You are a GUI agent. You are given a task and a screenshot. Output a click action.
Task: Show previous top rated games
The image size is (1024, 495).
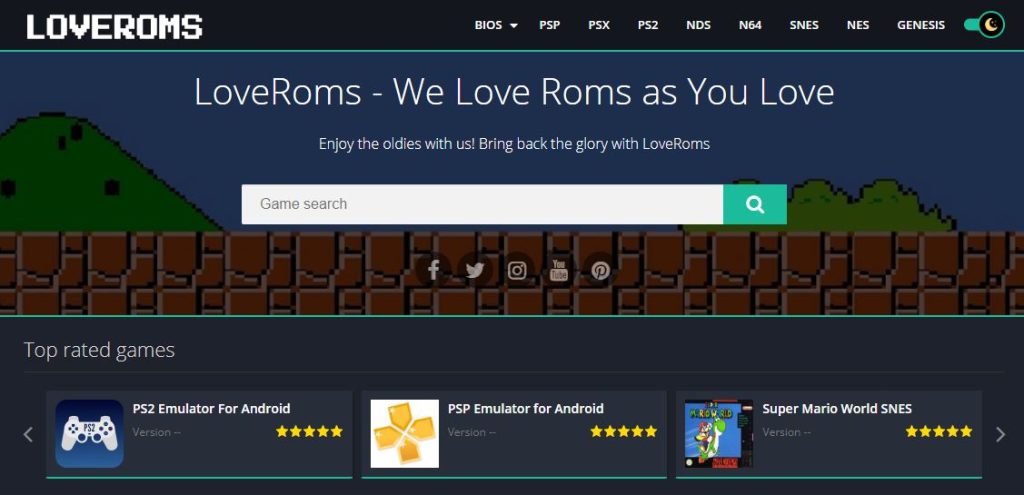28,434
